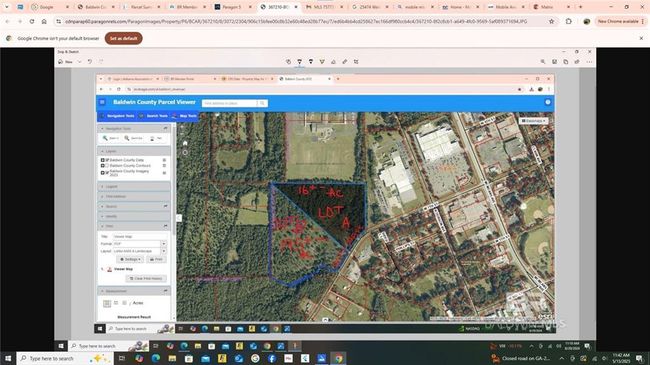Collapse the Parcel Viewer side panel arrow
The height and width of the screenshot is (365, 650).
coord(179,217)
